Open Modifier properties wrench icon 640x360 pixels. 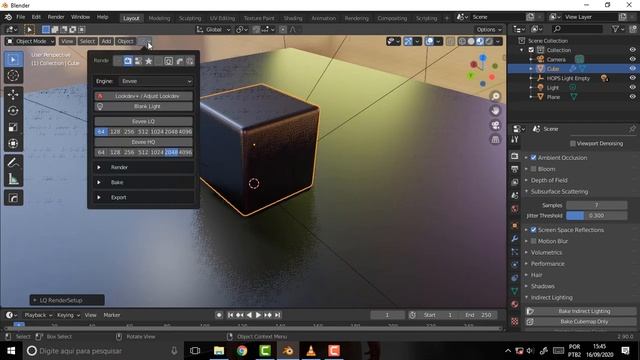(x=515, y=238)
